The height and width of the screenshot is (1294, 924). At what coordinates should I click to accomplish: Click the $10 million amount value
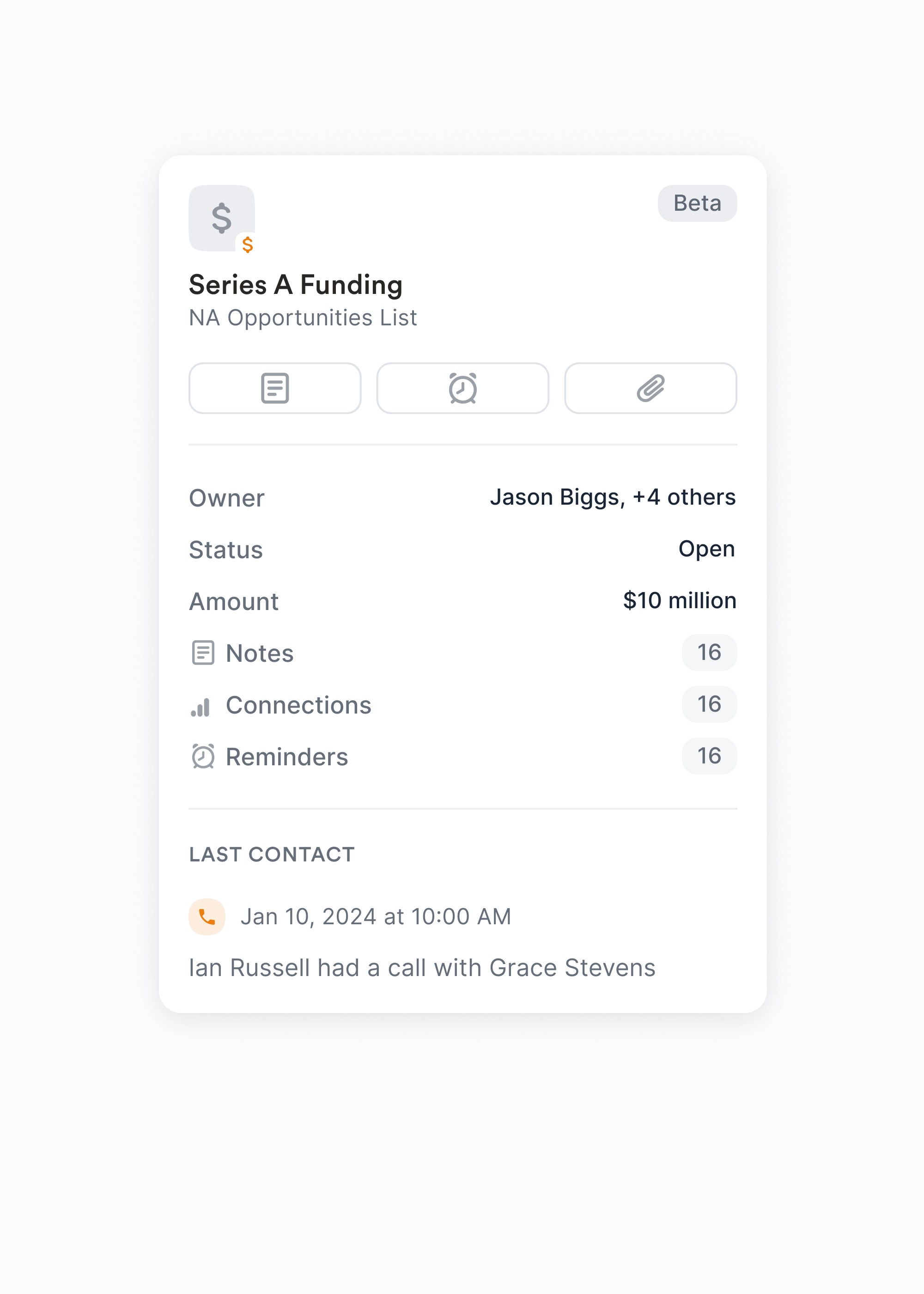point(680,600)
